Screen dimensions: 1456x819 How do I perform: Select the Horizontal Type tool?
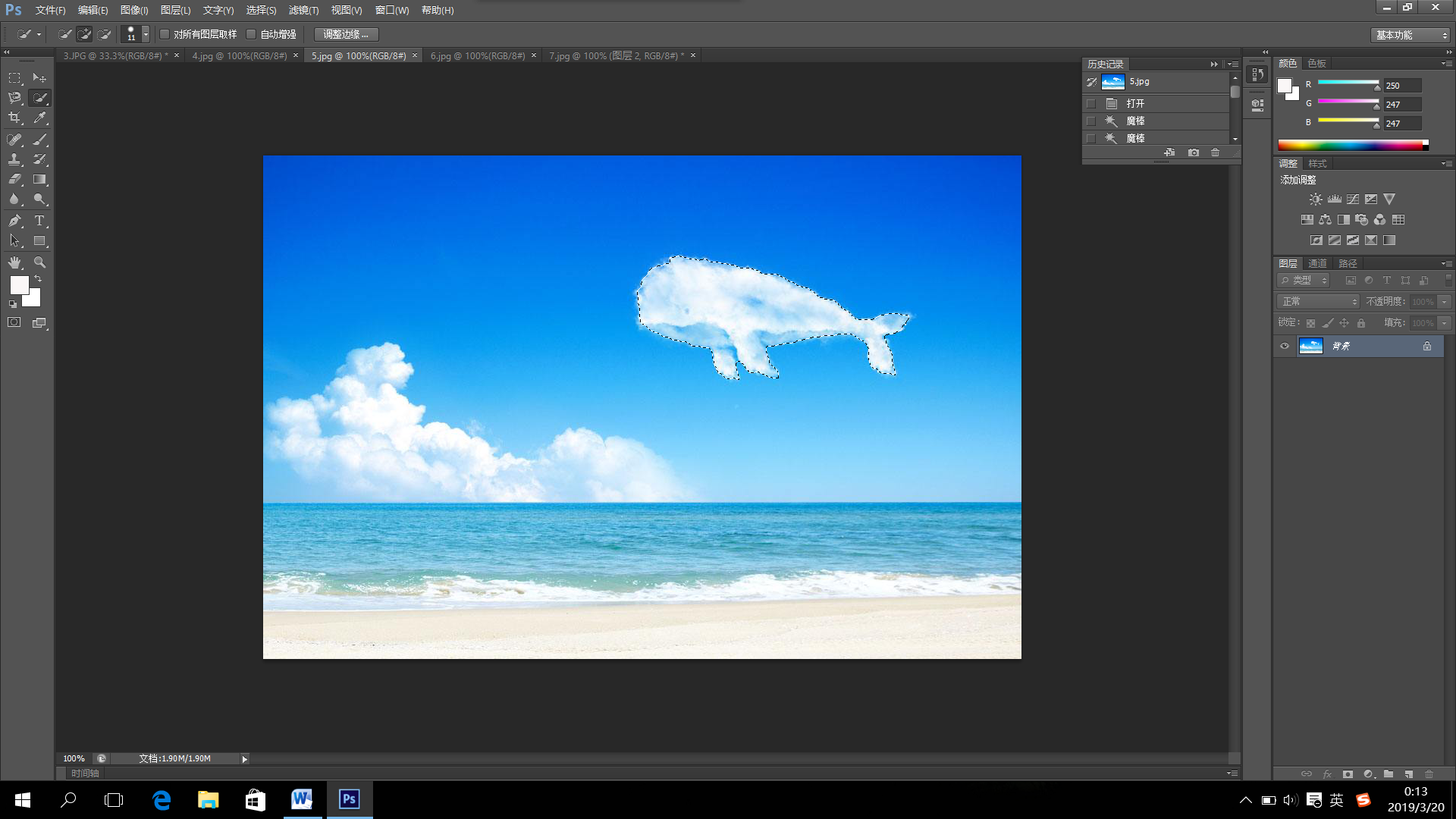click(x=39, y=221)
